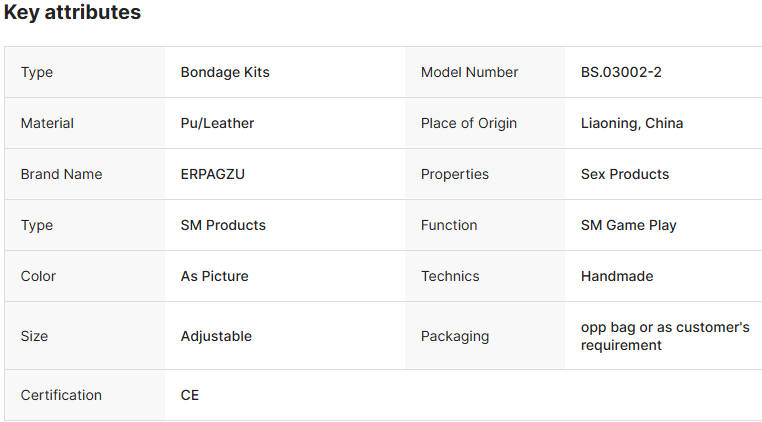The height and width of the screenshot is (422, 762).
Task: Click the SM Products value cell
Action: 223,225
